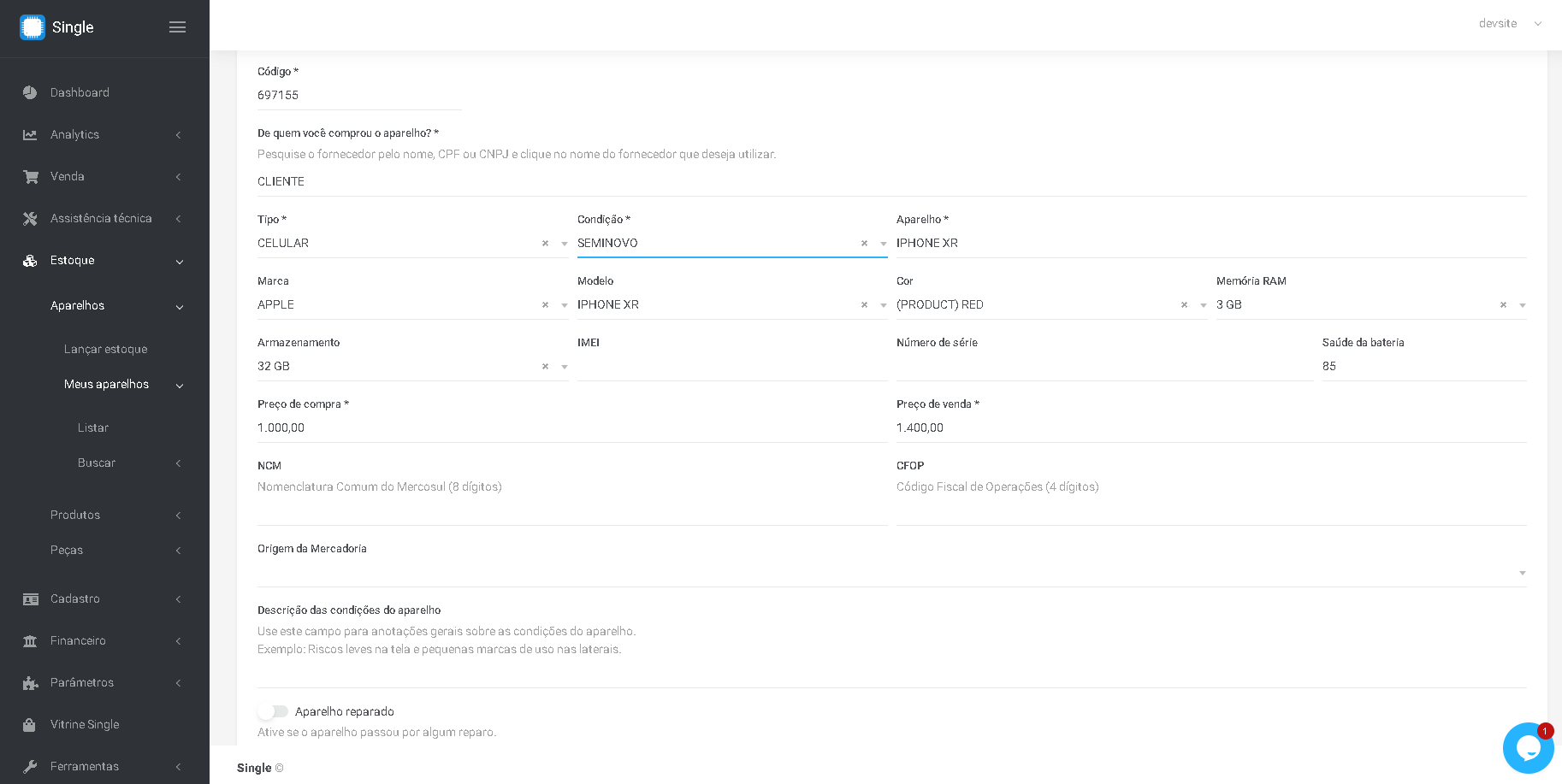The image size is (1562, 784).
Task: Open the Listar menu item
Action: (93, 427)
